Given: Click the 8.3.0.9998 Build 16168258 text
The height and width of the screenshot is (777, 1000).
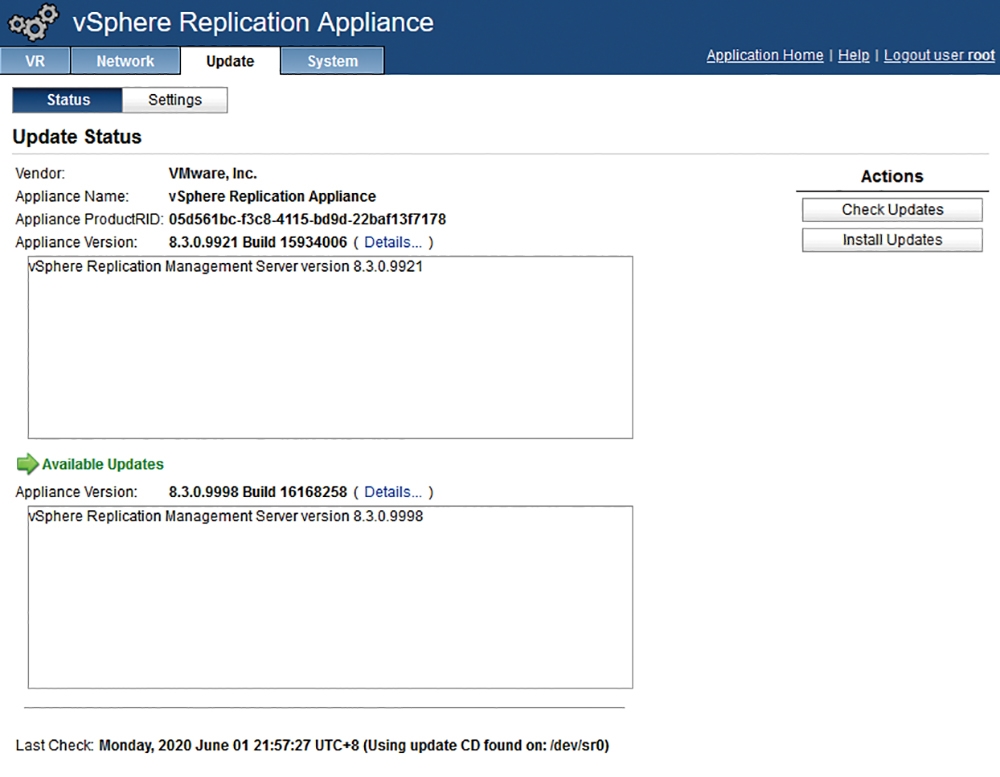Looking at the screenshot, I should click(x=258, y=492).
